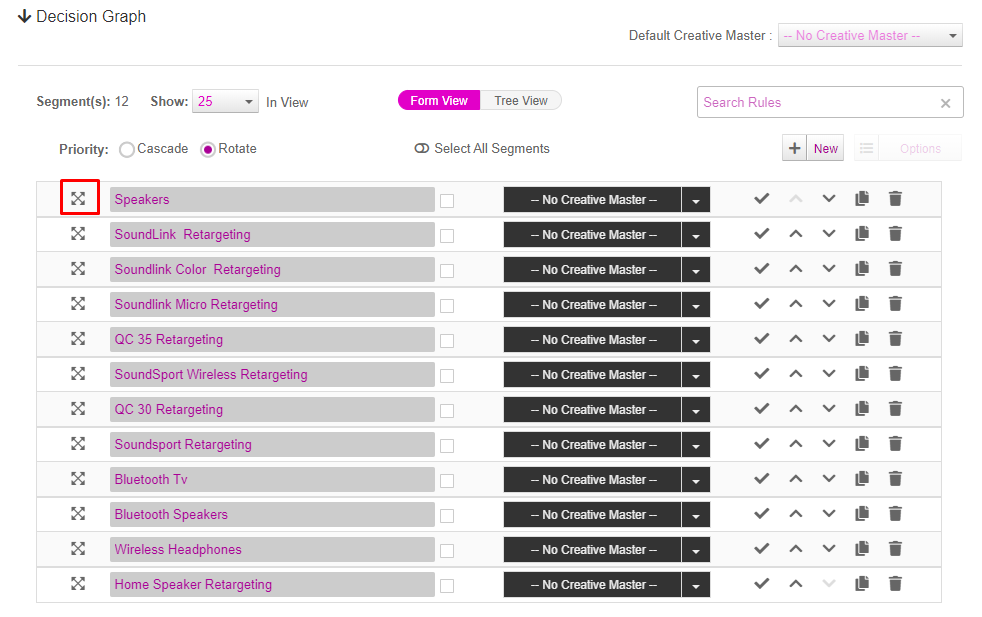
Task: Open the Default Creative Master dropdown
Action: tap(870, 36)
